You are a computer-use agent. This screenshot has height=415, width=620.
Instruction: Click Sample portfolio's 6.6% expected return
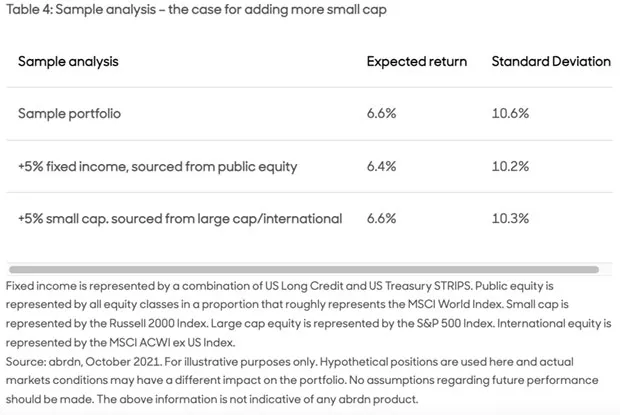(382, 113)
